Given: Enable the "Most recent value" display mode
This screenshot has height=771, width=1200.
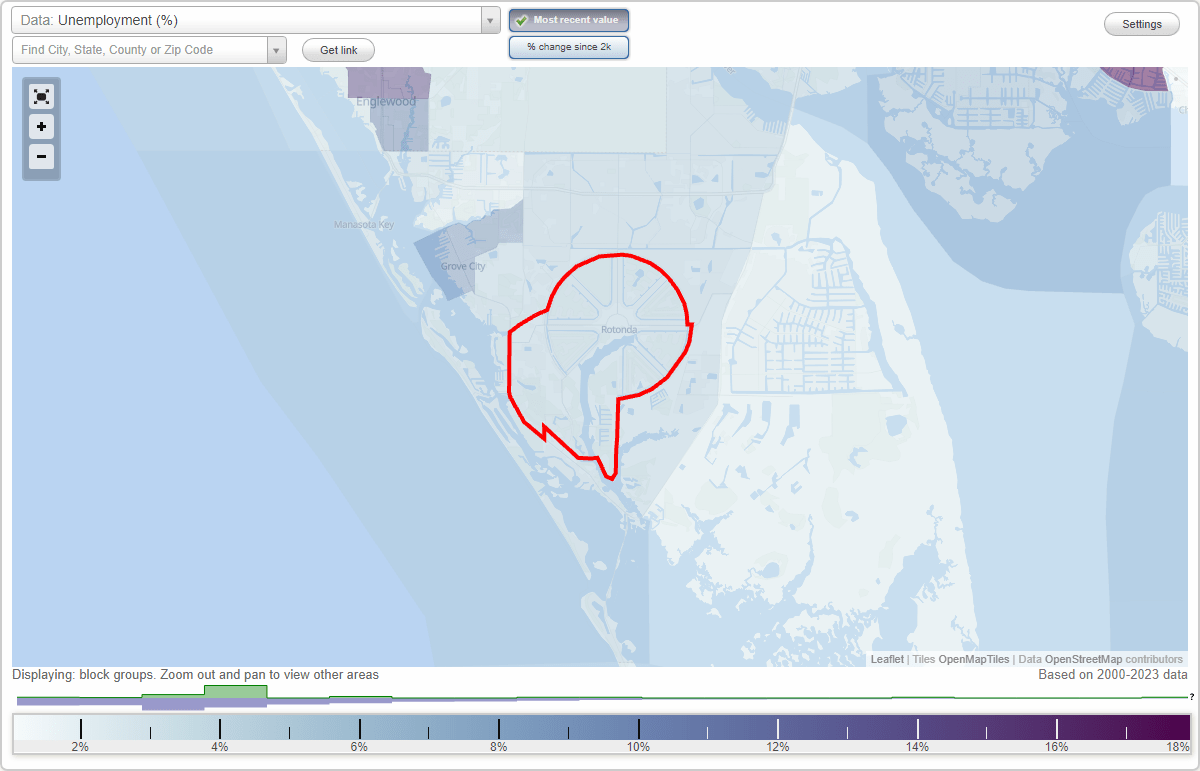Looking at the screenshot, I should pos(568,19).
